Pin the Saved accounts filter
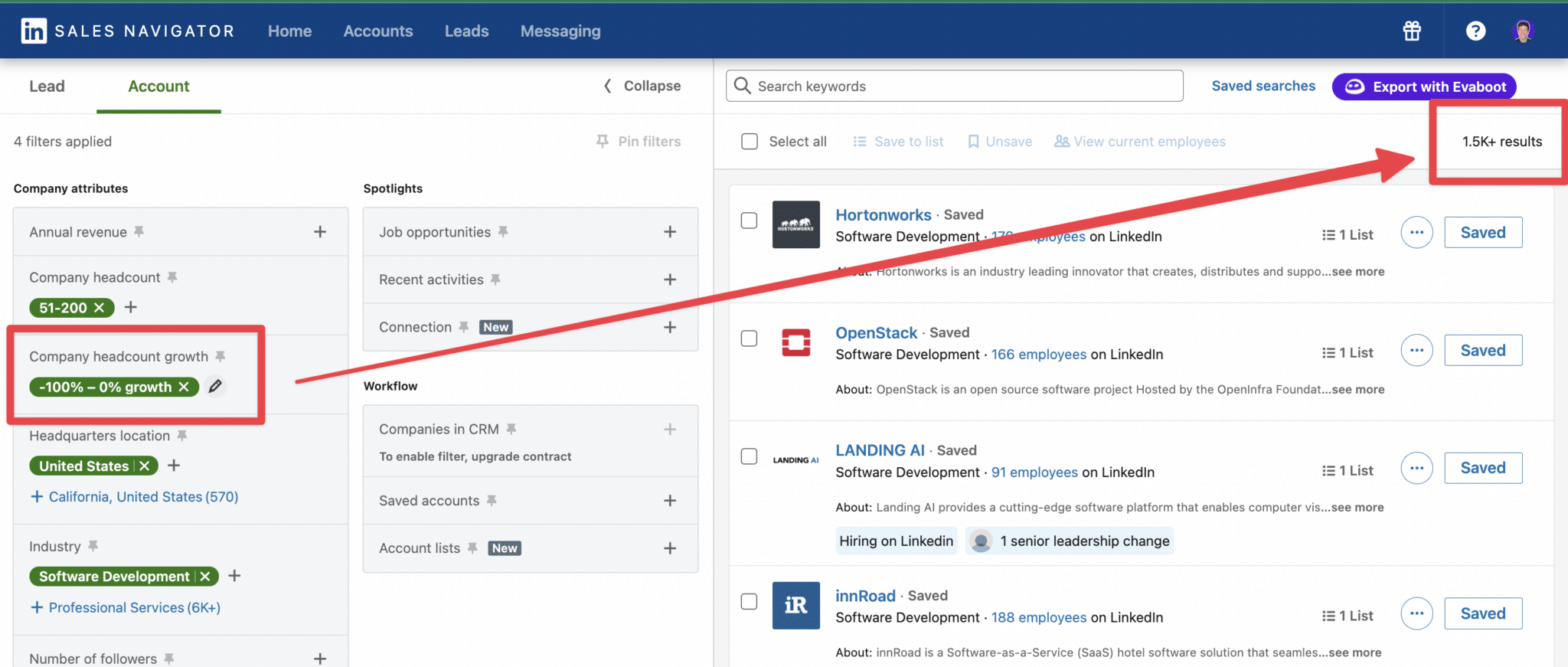 [492, 500]
